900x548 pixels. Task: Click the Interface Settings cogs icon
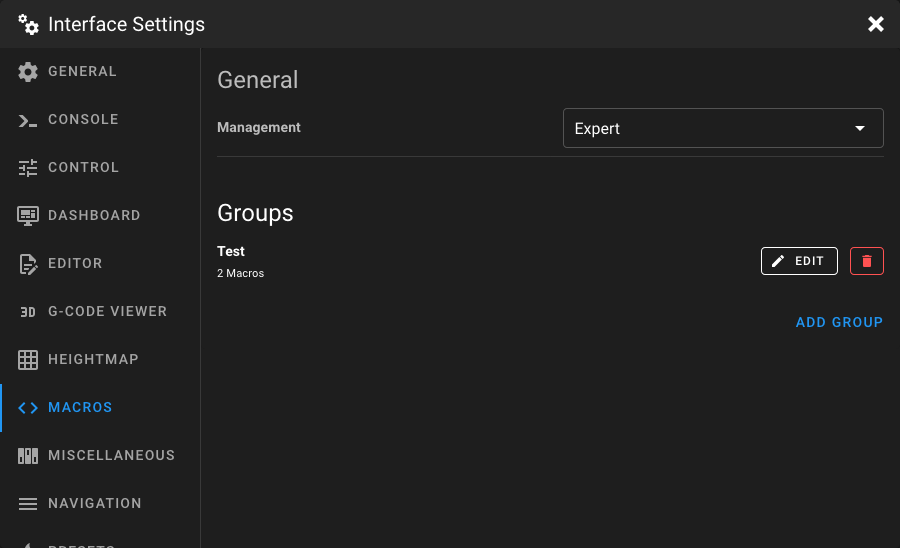click(28, 25)
